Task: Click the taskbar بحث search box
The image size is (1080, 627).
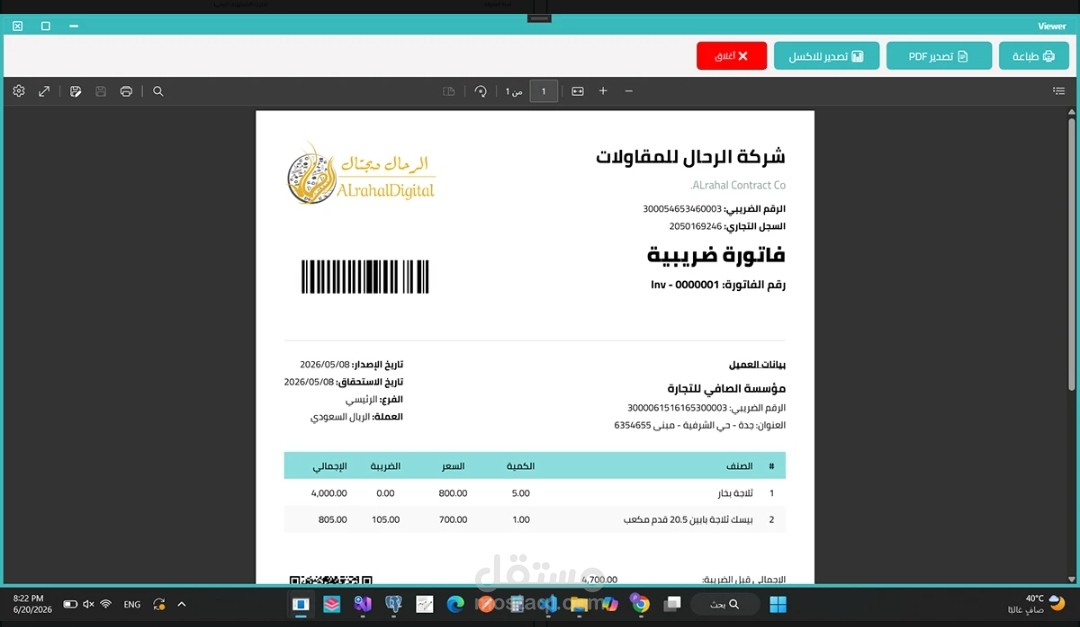Action: point(725,604)
